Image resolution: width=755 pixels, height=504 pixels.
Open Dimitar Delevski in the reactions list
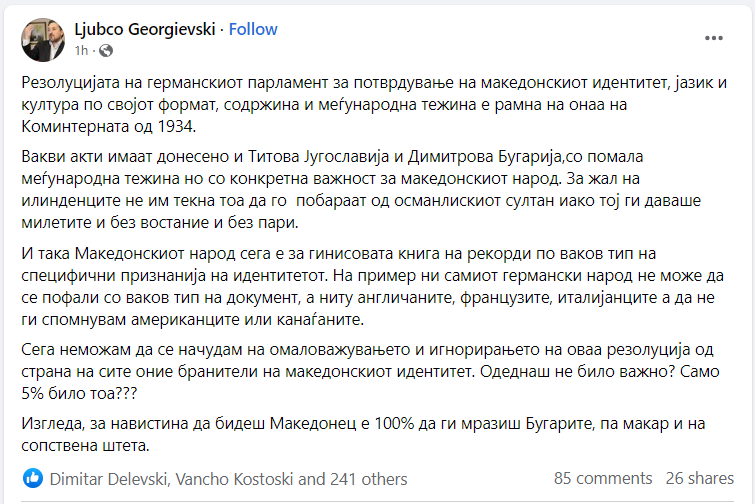point(108,479)
